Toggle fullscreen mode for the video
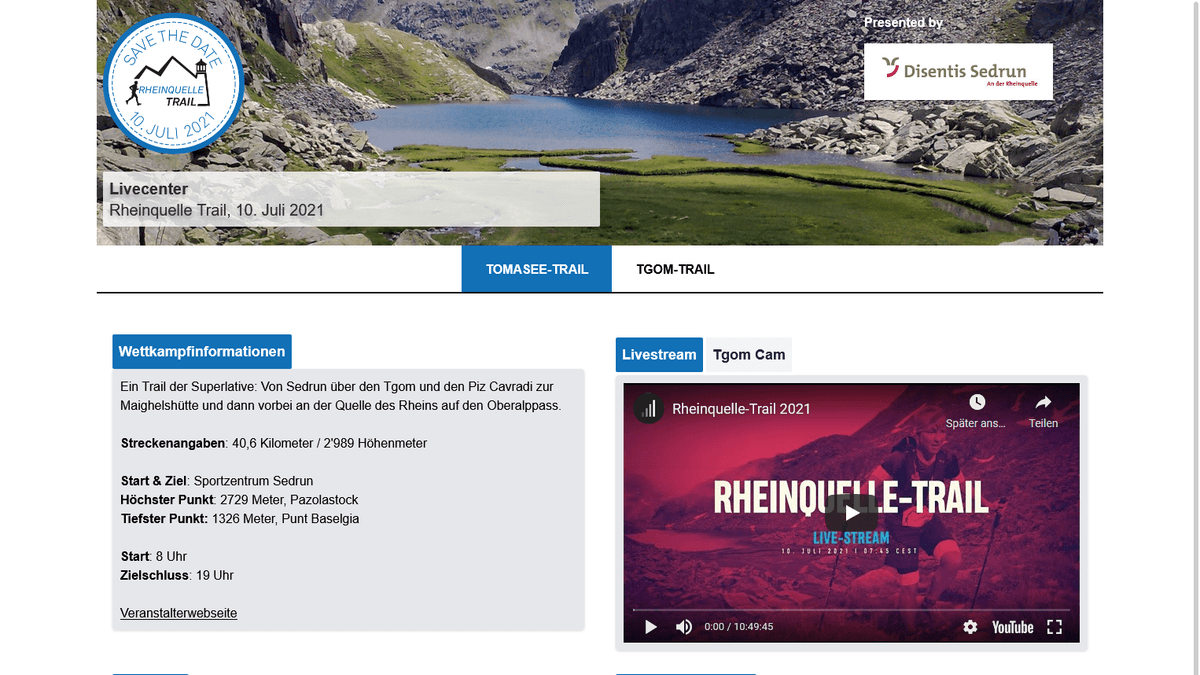Screen dimensions: 1200x675 tap(1054, 627)
